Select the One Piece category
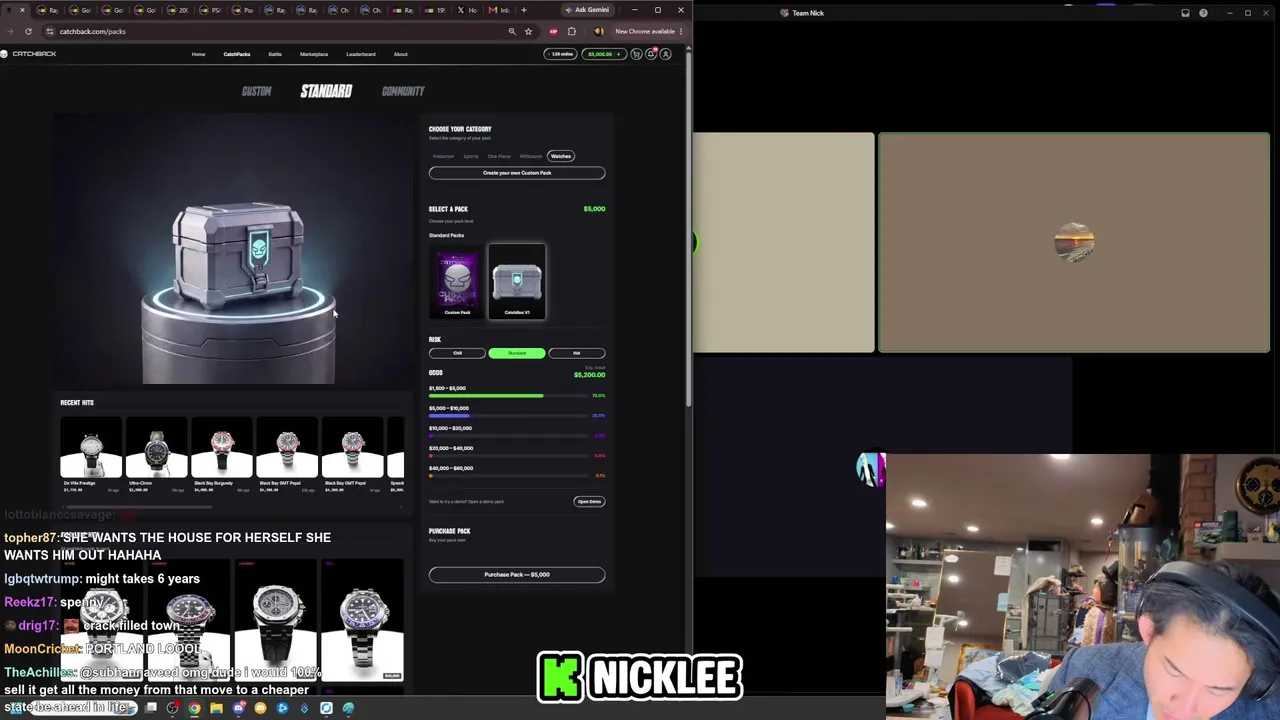The width and height of the screenshot is (1280, 720). point(499,156)
